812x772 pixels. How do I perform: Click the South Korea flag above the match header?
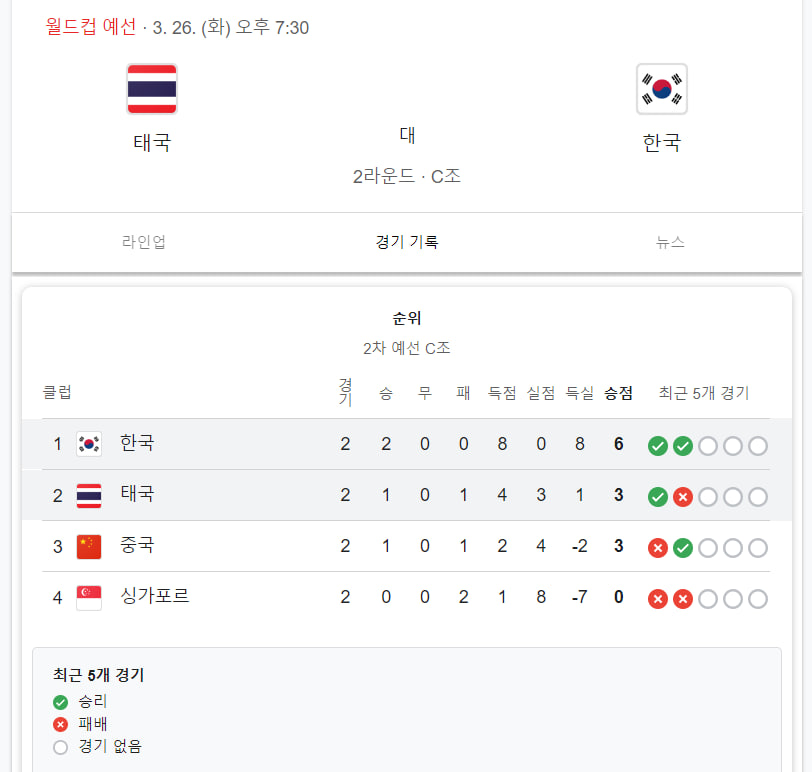tap(661, 88)
